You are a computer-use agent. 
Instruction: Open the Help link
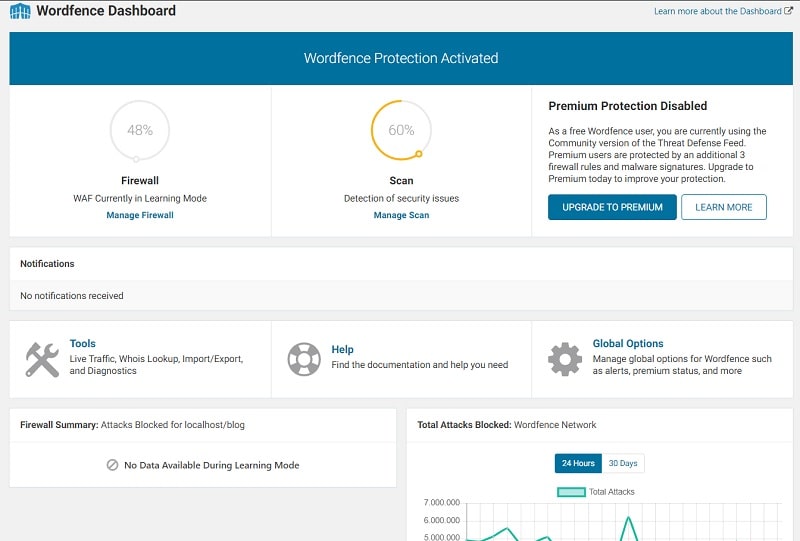point(342,349)
